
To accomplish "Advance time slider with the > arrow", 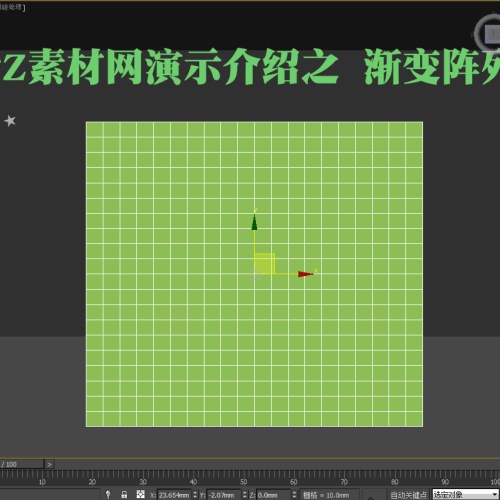I will tap(49, 464).
